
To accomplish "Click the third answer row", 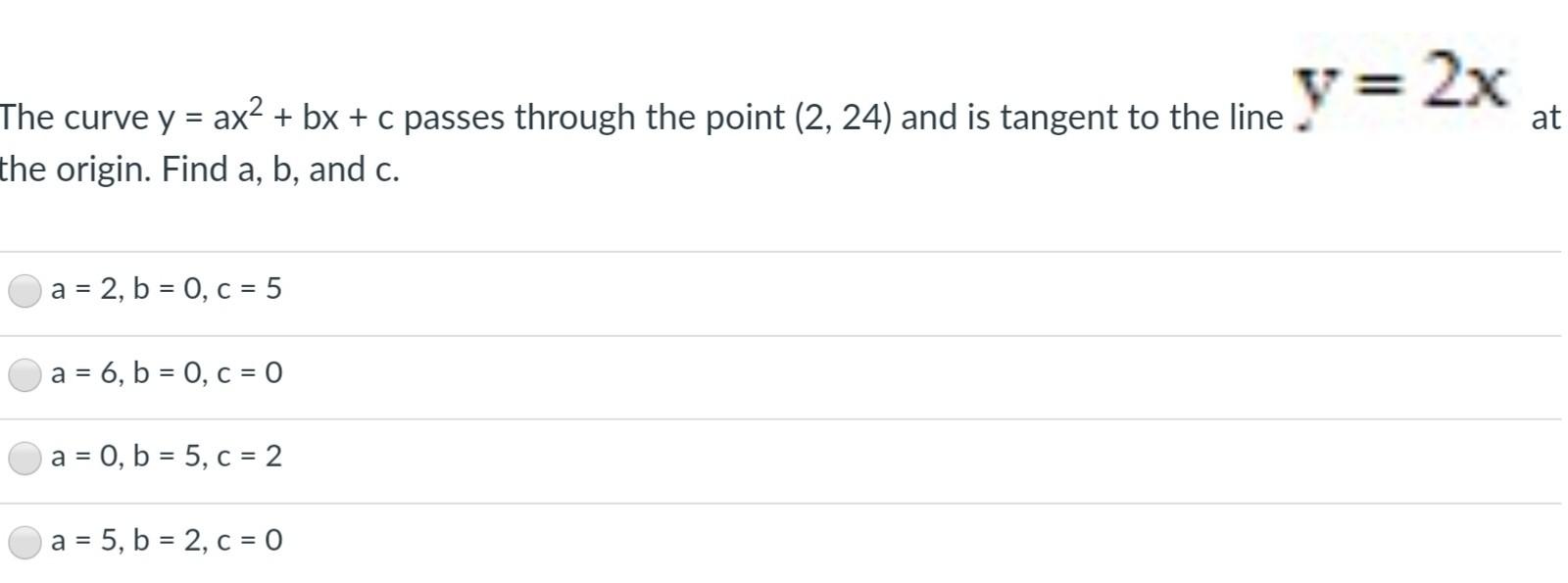I will 686,457.
